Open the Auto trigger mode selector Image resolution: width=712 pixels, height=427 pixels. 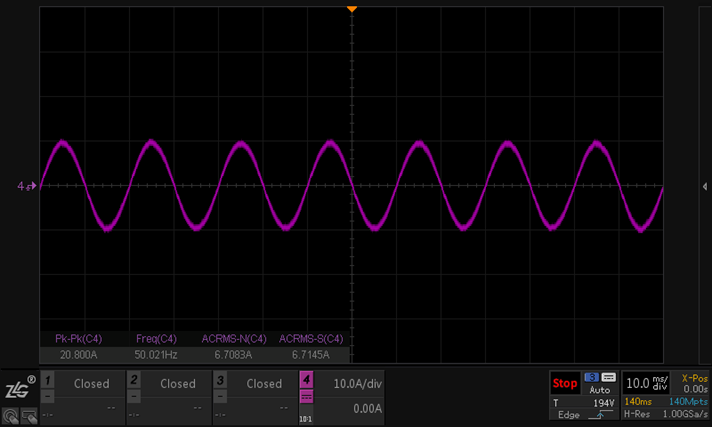point(599,389)
